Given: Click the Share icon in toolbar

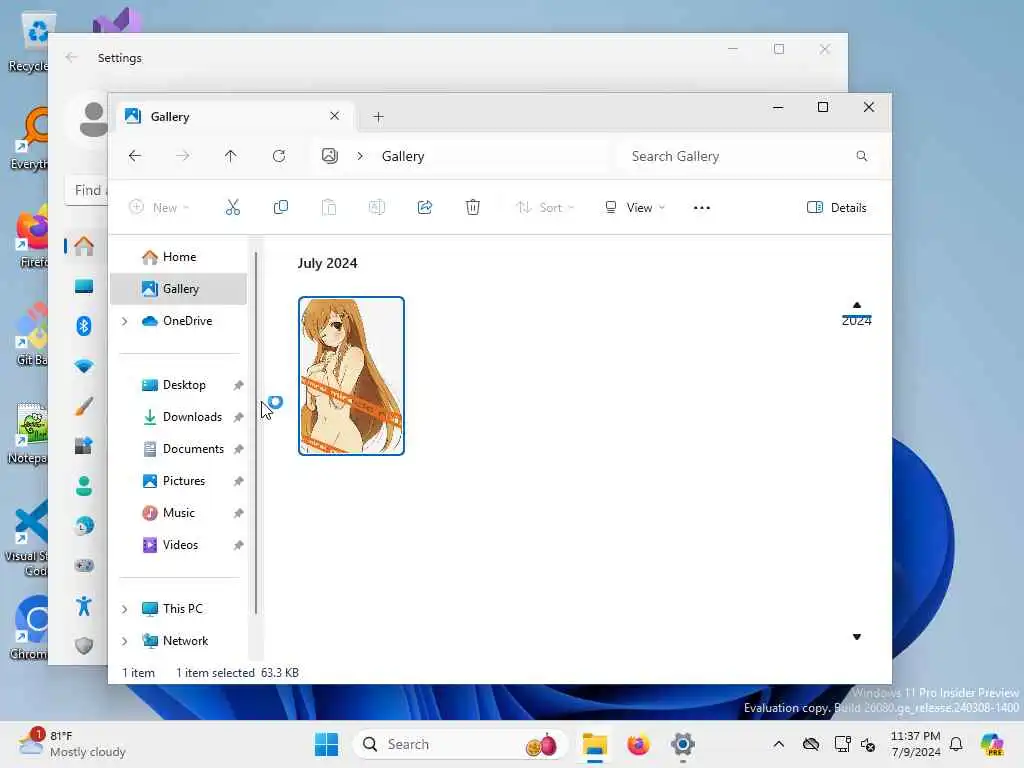Looking at the screenshot, I should (424, 208).
